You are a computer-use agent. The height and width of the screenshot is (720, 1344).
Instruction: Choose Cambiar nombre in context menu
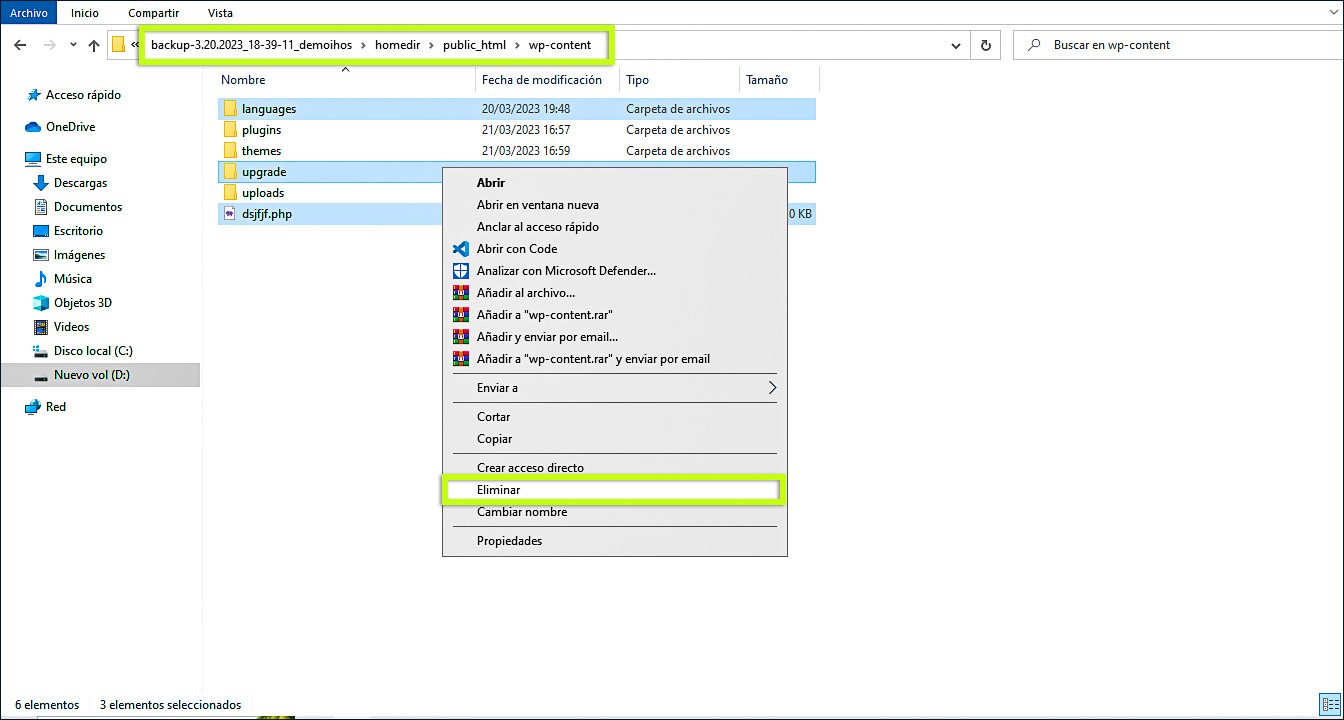(615, 512)
